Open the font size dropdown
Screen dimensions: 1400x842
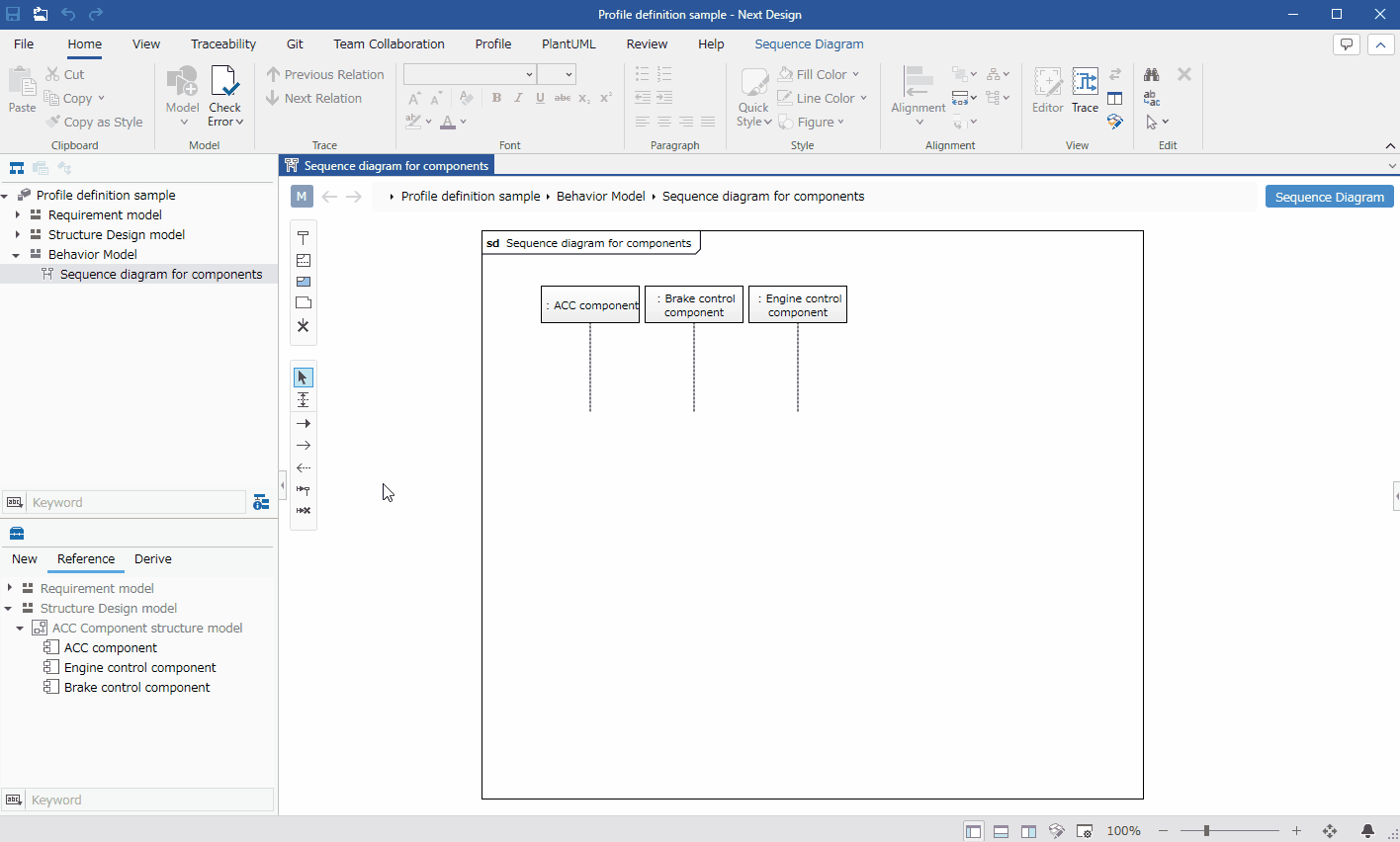click(569, 74)
